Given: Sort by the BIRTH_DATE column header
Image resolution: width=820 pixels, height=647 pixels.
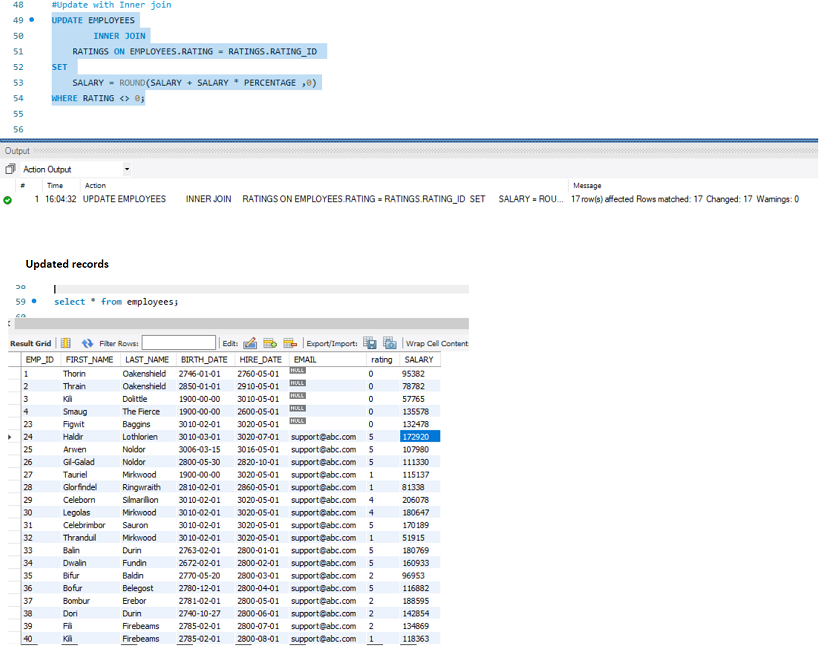Looking at the screenshot, I should pyautogui.click(x=204, y=359).
